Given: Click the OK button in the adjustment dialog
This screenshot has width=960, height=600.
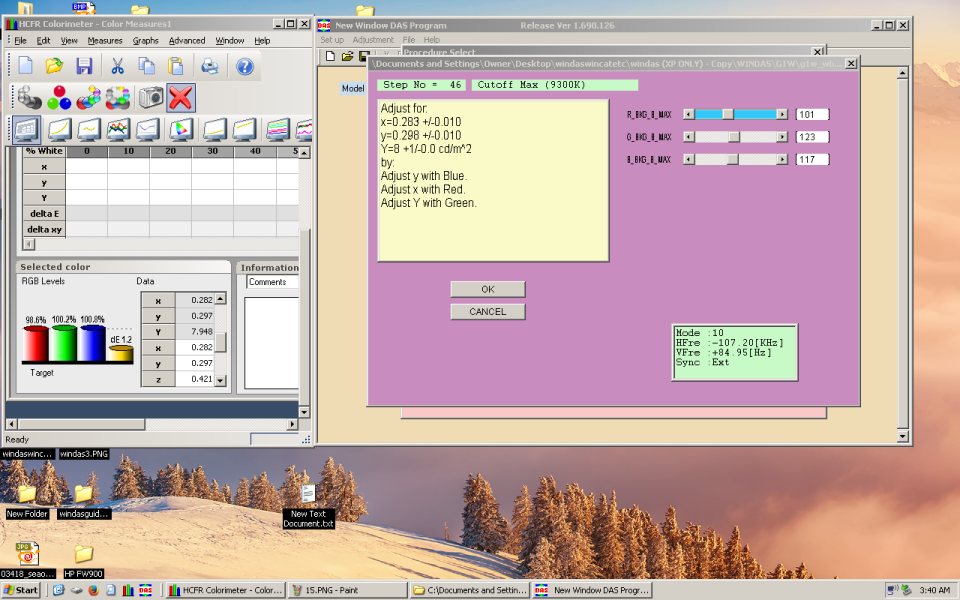Looking at the screenshot, I should (x=487, y=289).
